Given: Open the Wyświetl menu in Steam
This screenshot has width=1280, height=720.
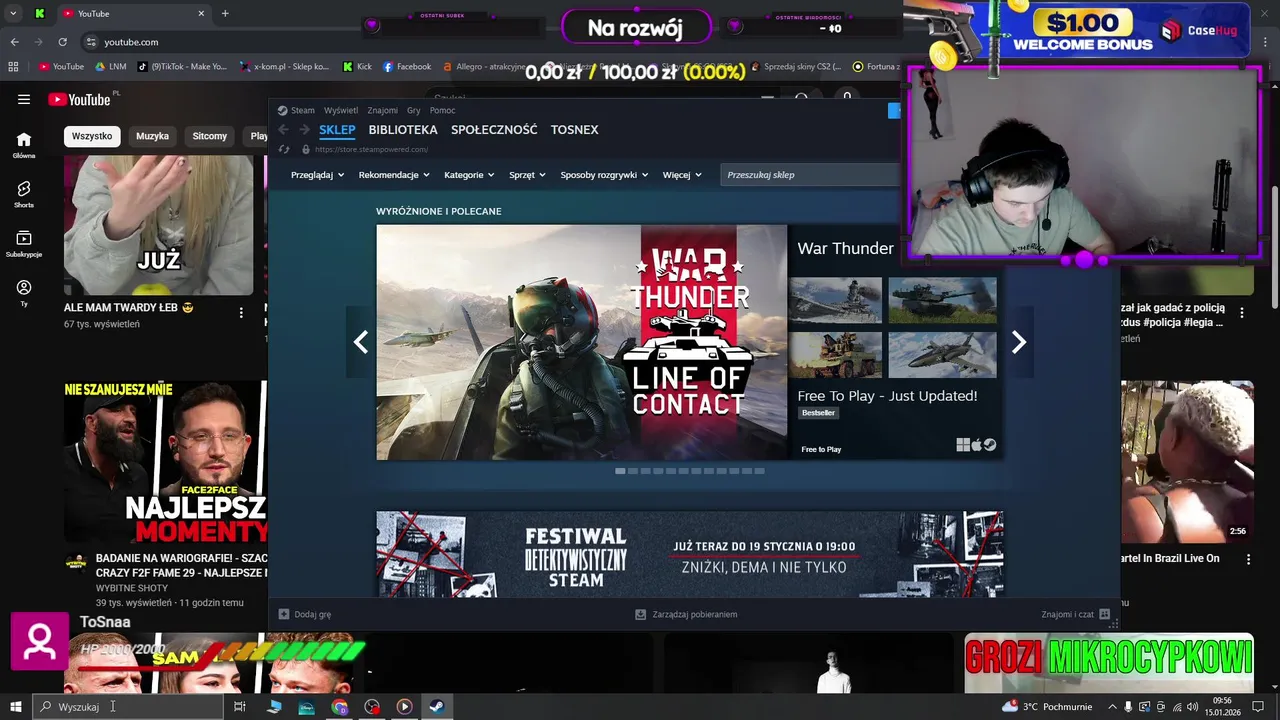Looking at the screenshot, I should pos(341,110).
